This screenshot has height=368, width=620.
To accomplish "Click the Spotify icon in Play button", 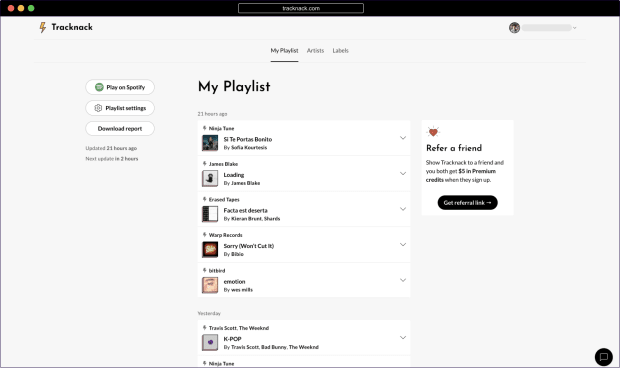I will [x=99, y=87].
